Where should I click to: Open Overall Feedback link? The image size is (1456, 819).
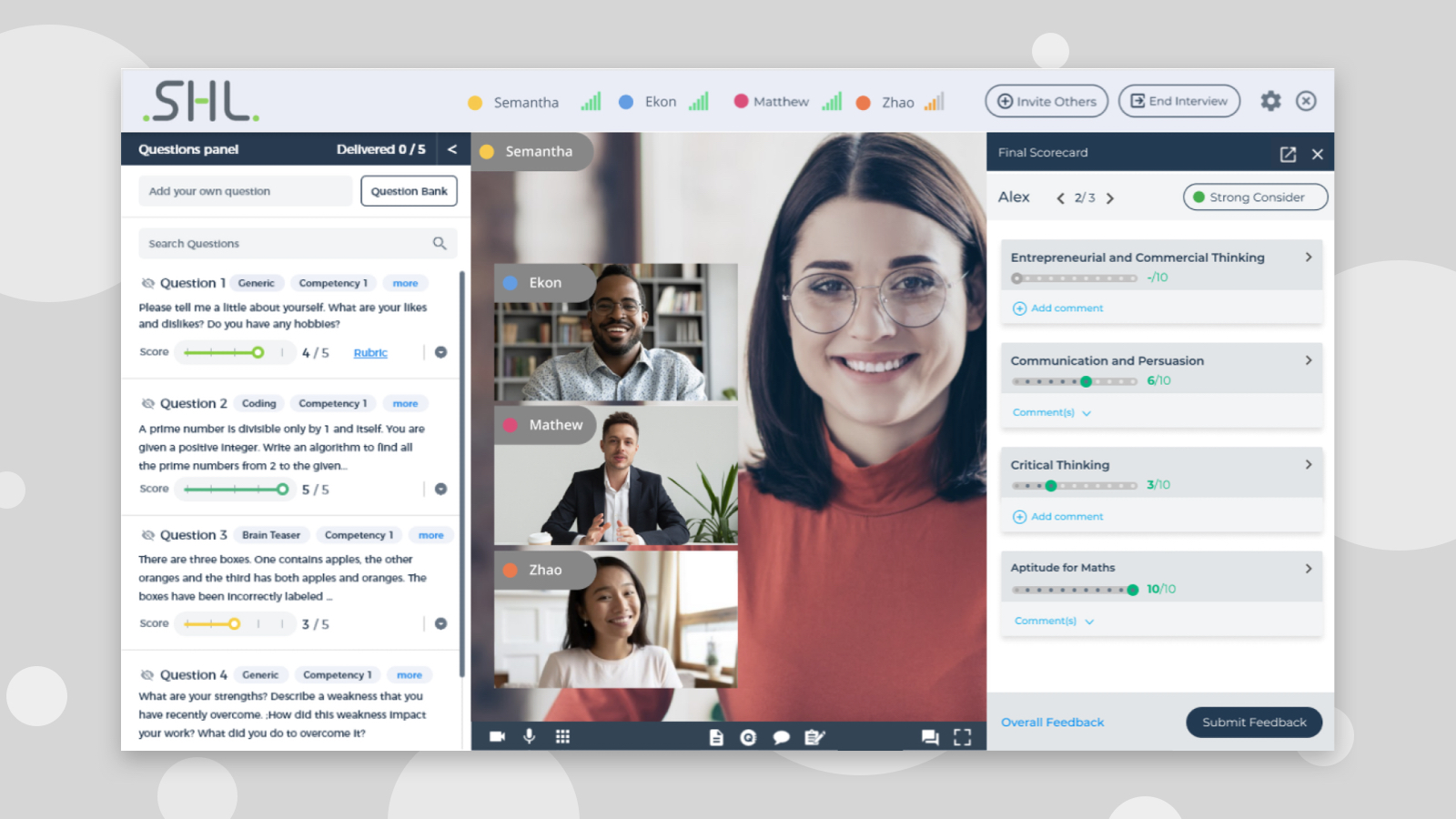click(x=1052, y=722)
